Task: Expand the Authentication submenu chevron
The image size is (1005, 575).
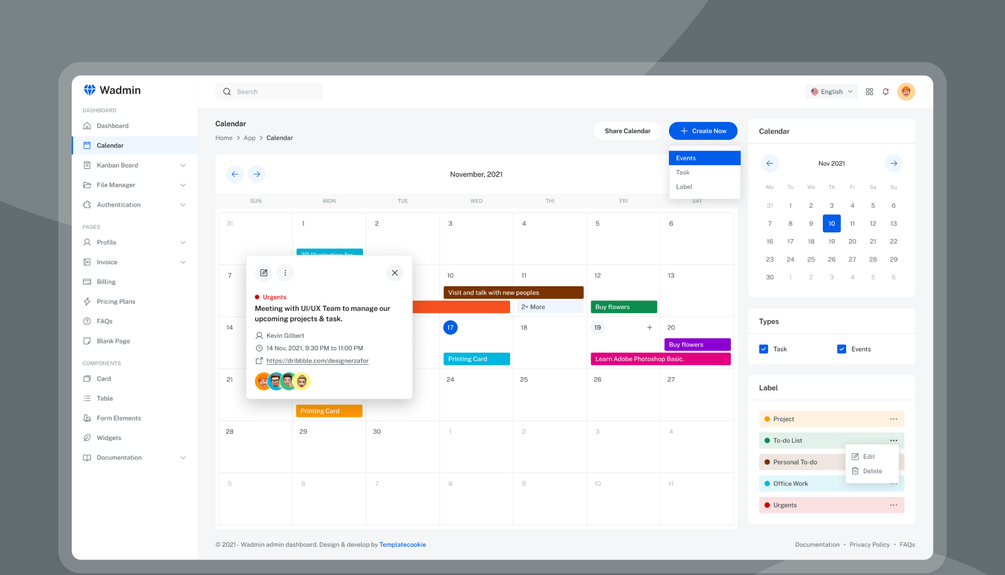Action: [183, 205]
